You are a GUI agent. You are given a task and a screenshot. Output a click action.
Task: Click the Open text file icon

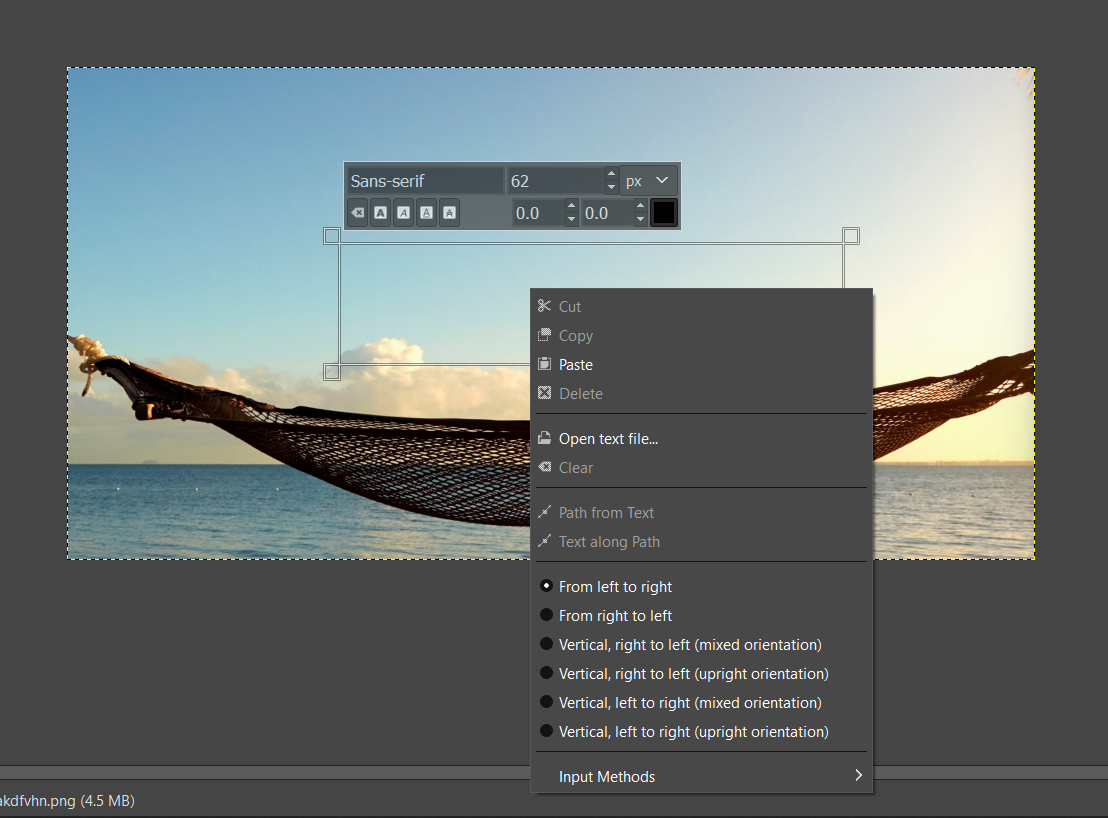coord(545,439)
